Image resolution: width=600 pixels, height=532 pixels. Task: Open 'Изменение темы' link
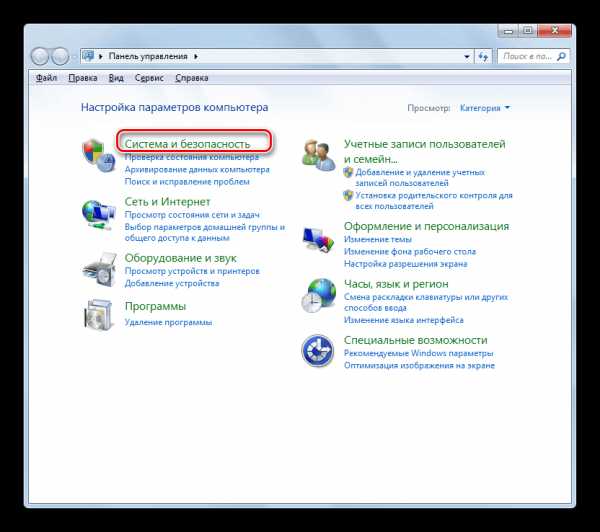[378, 240]
